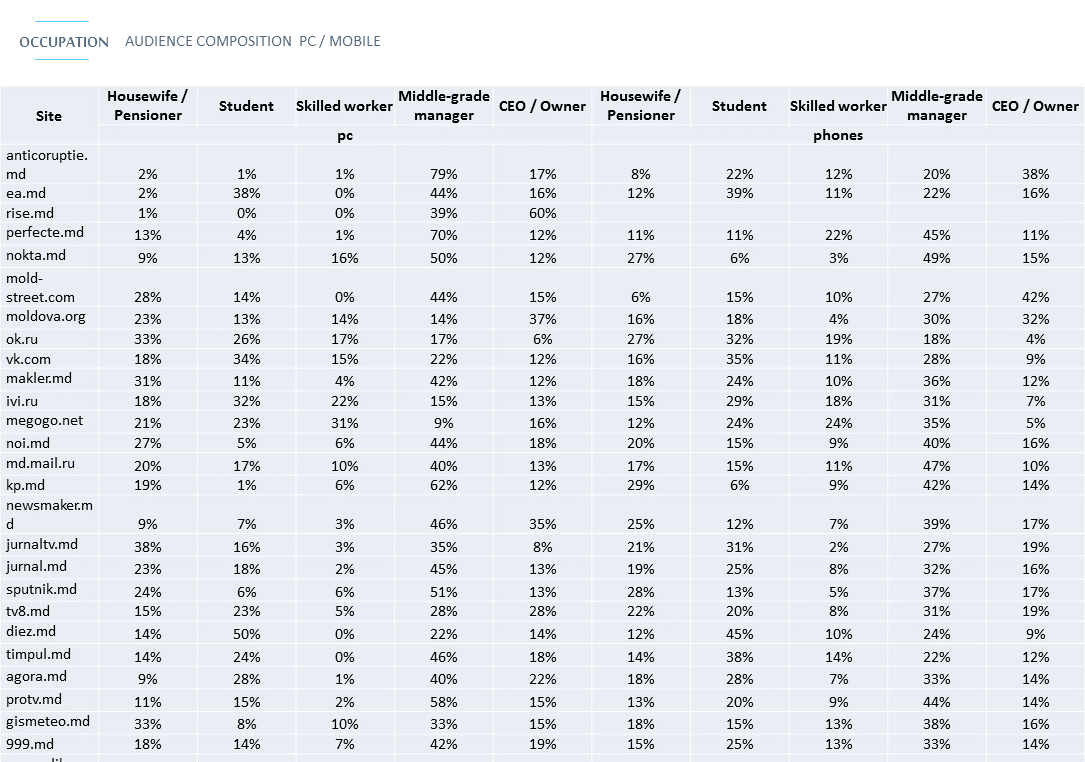The image size is (1085, 762).
Task: Select the 999.md site name
Action: 30,744
